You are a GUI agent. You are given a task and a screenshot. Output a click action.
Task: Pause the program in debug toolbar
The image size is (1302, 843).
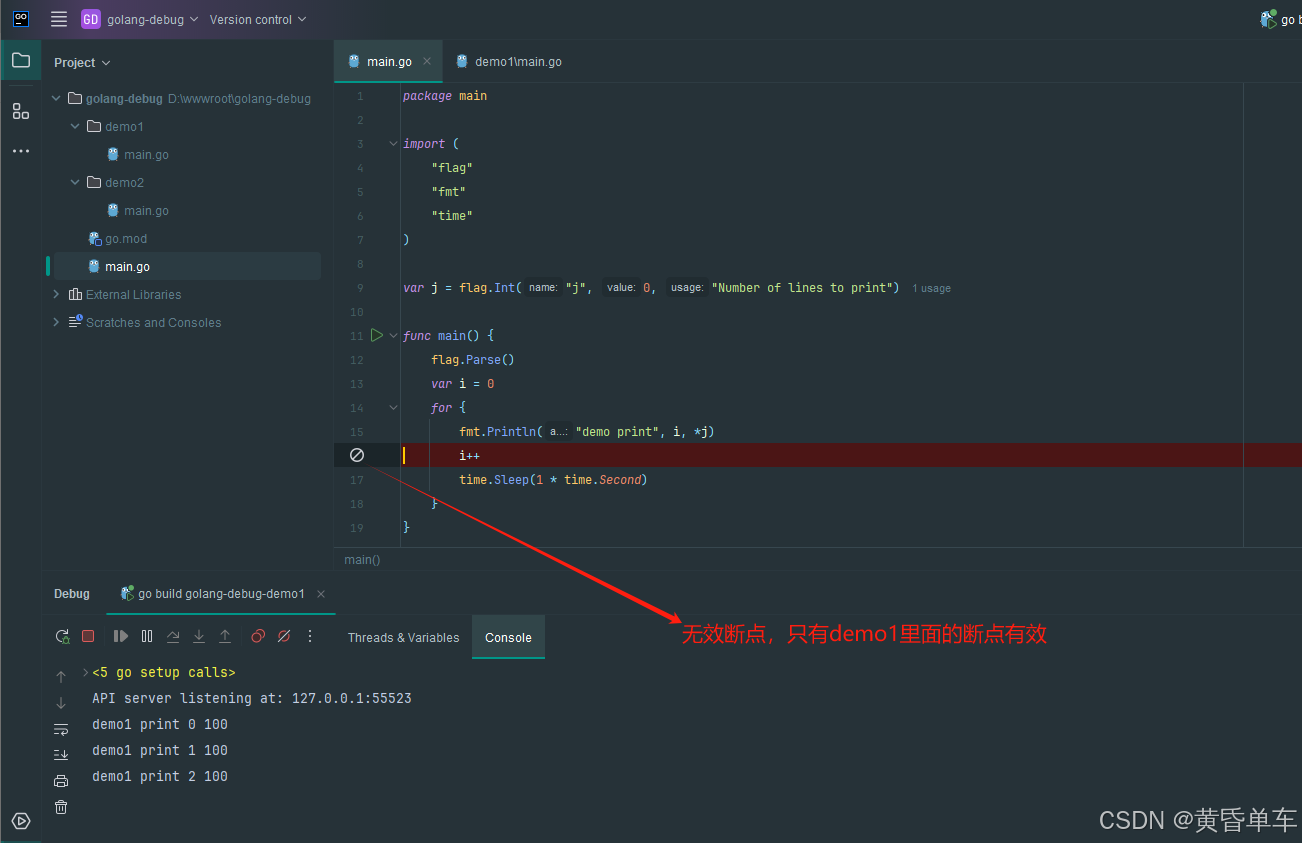(147, 636)
